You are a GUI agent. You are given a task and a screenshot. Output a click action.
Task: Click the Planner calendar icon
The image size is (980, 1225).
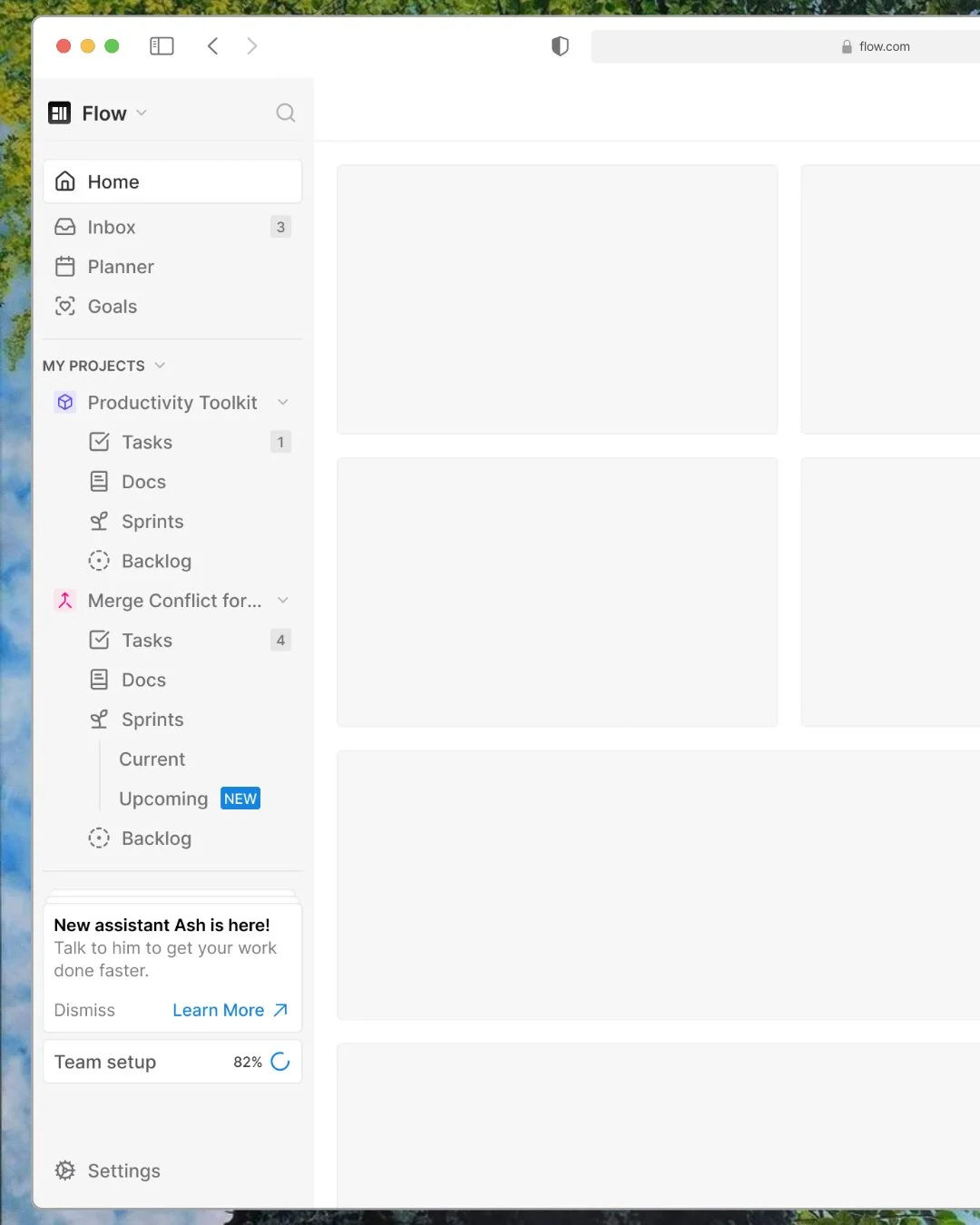click(65, 267)
